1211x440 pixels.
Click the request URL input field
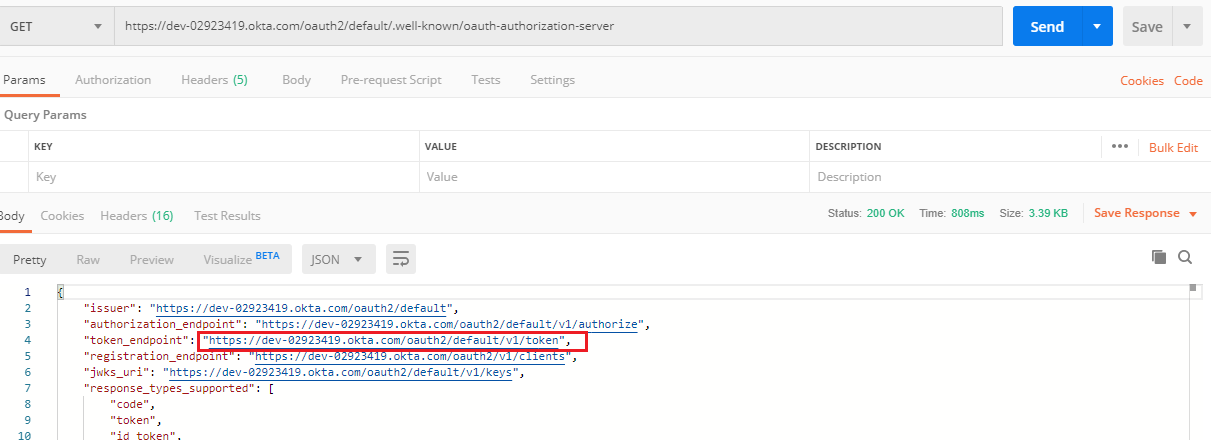coord(558,26)
